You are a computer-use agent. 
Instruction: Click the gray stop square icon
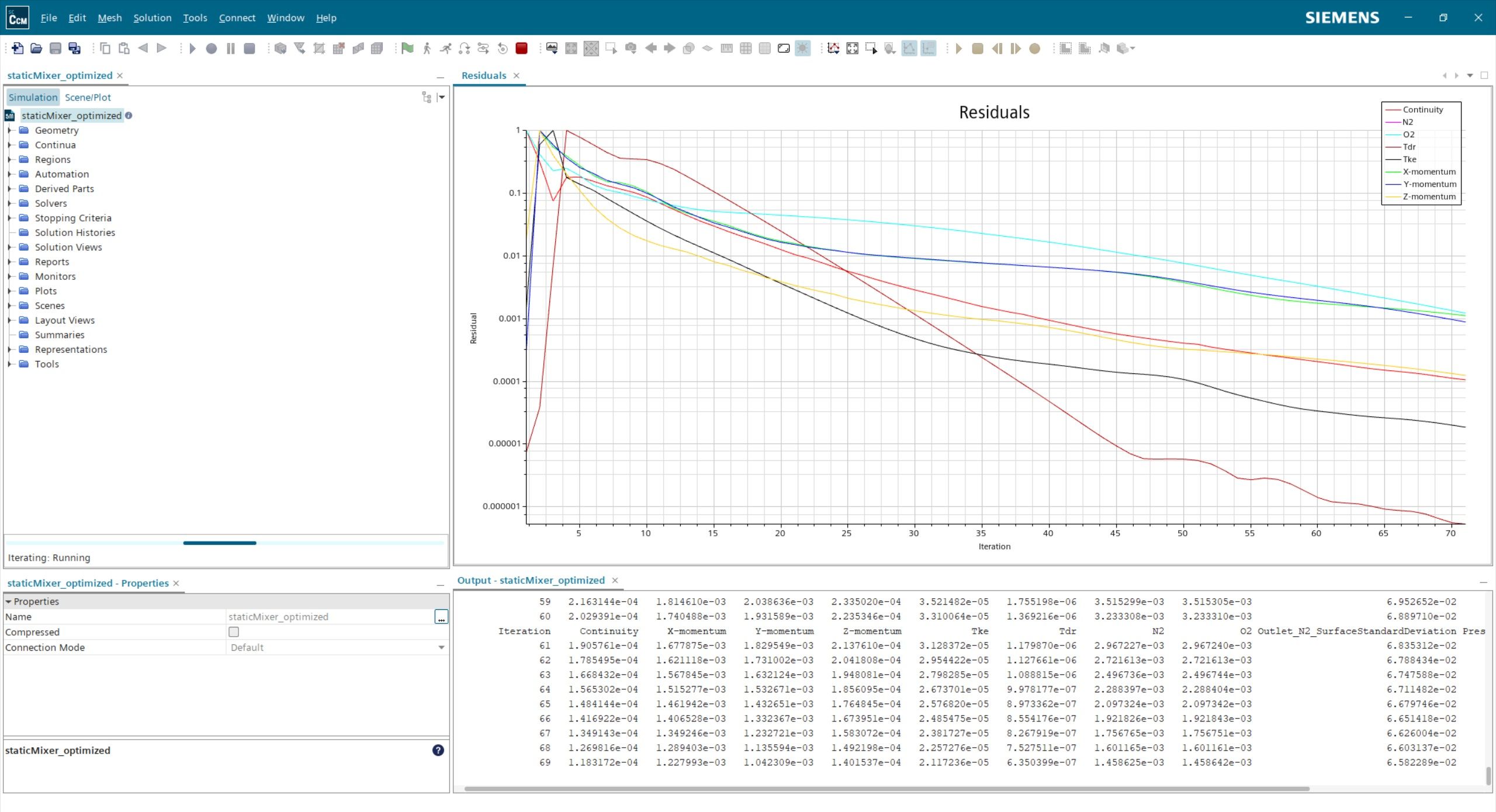pos(250,48)
